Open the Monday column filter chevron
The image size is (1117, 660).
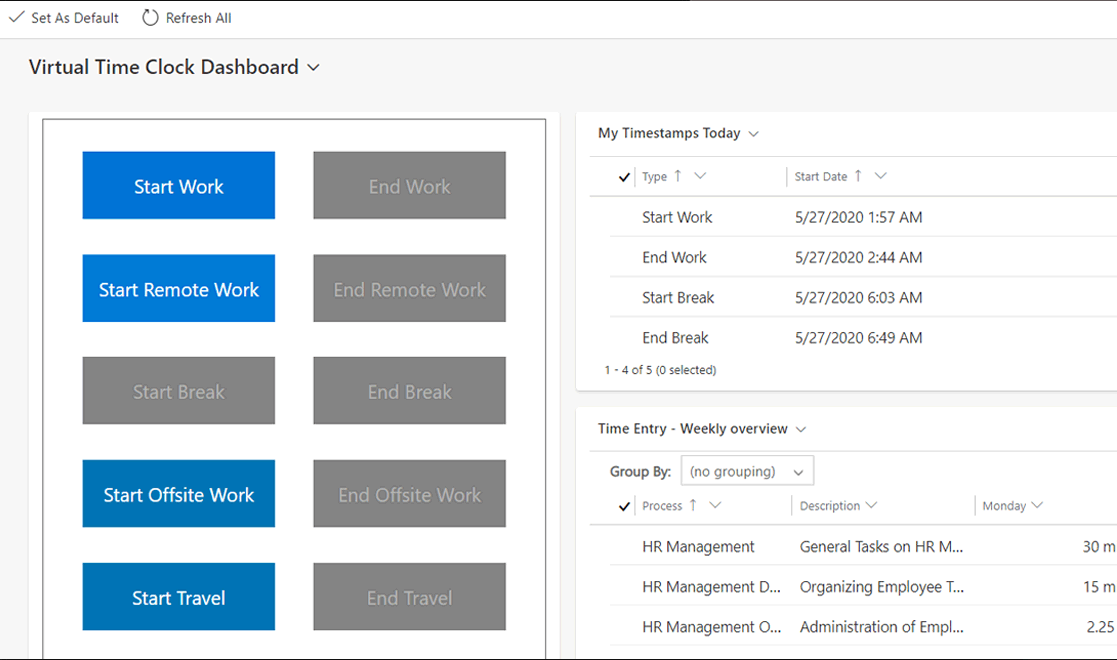click(x=1037, y=505)
